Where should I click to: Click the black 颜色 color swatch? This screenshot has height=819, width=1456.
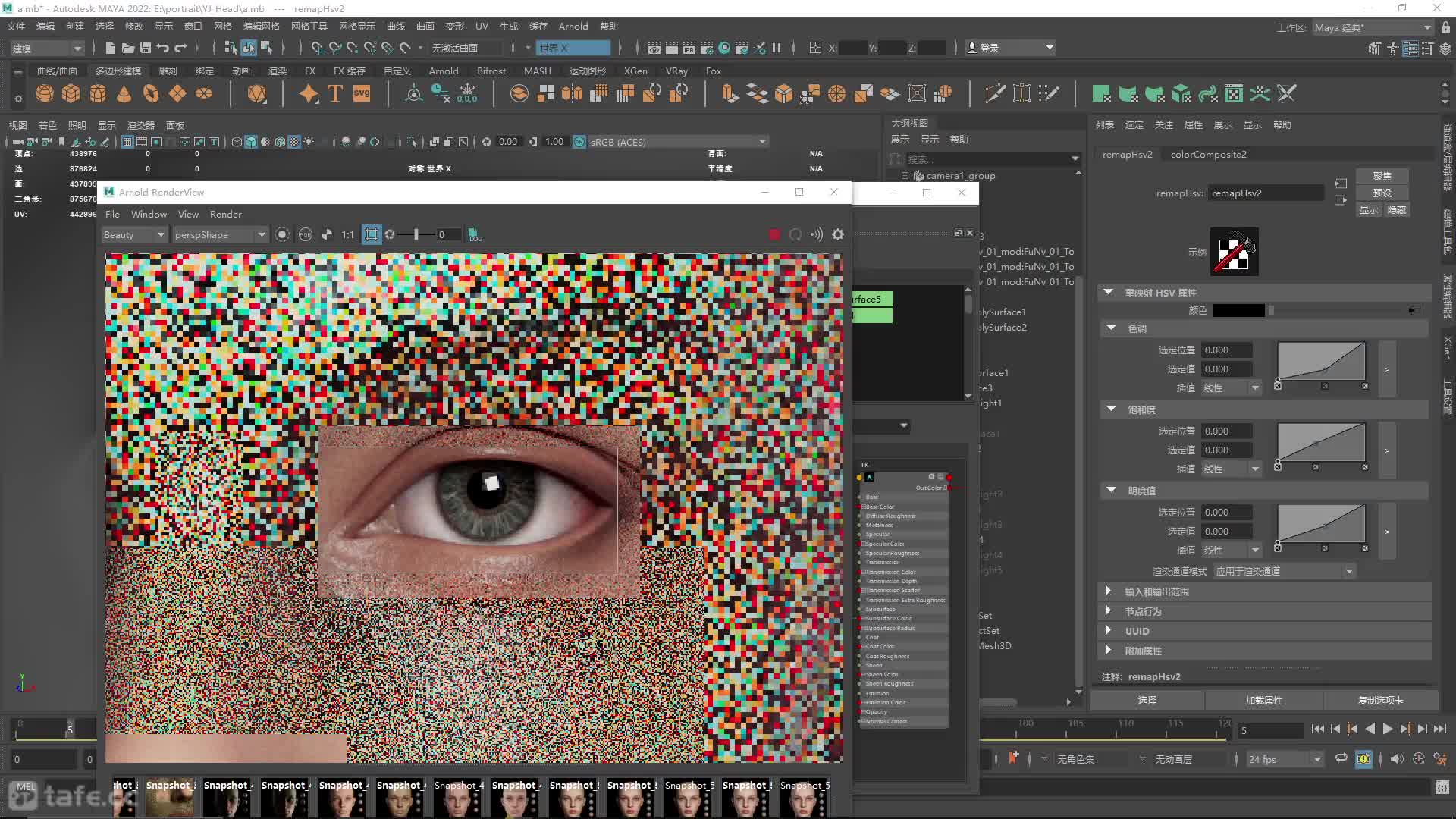[x=1239, y=310]
